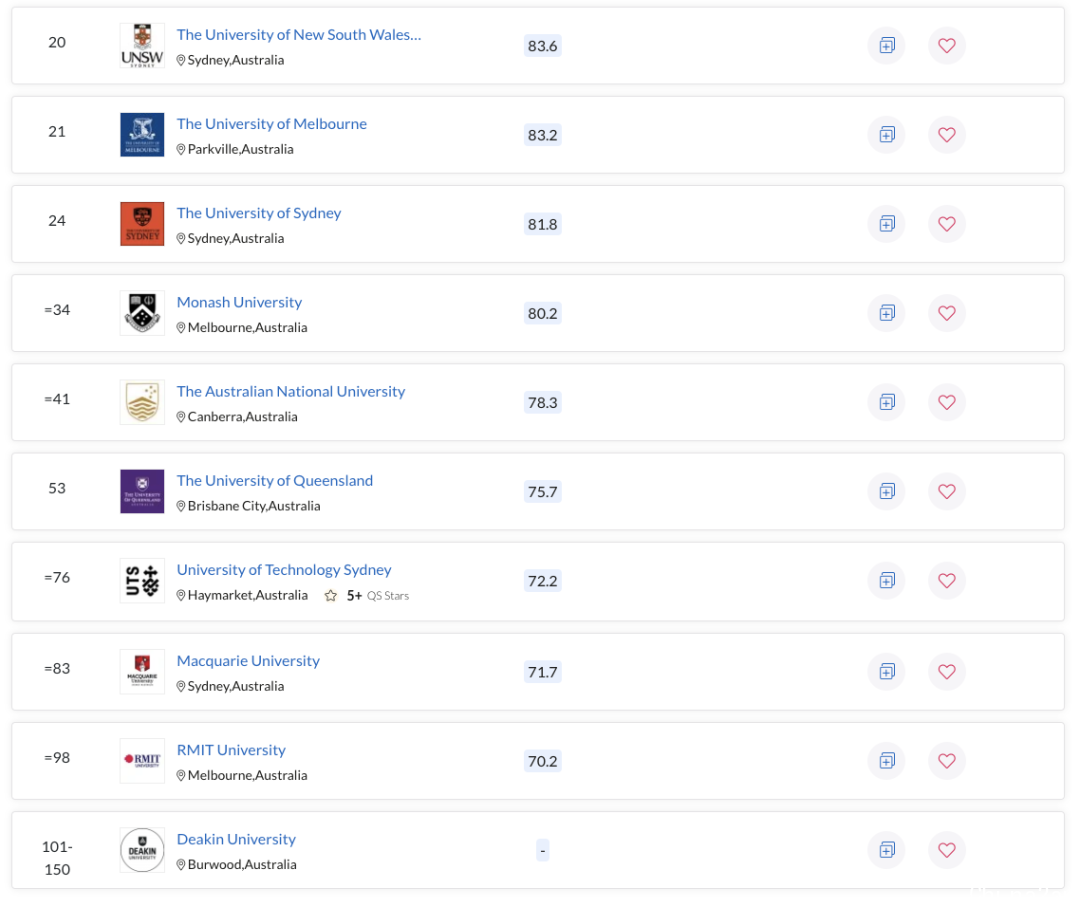
Task: Click the Deakin University logo
Action: tap(142, 850)
